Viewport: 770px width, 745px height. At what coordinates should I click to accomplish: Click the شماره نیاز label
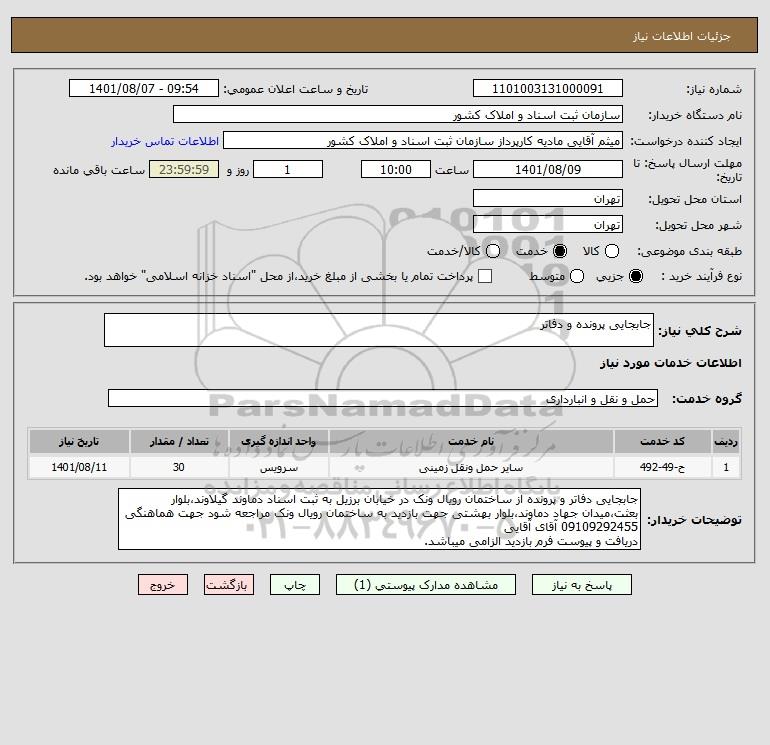[714, 89]
